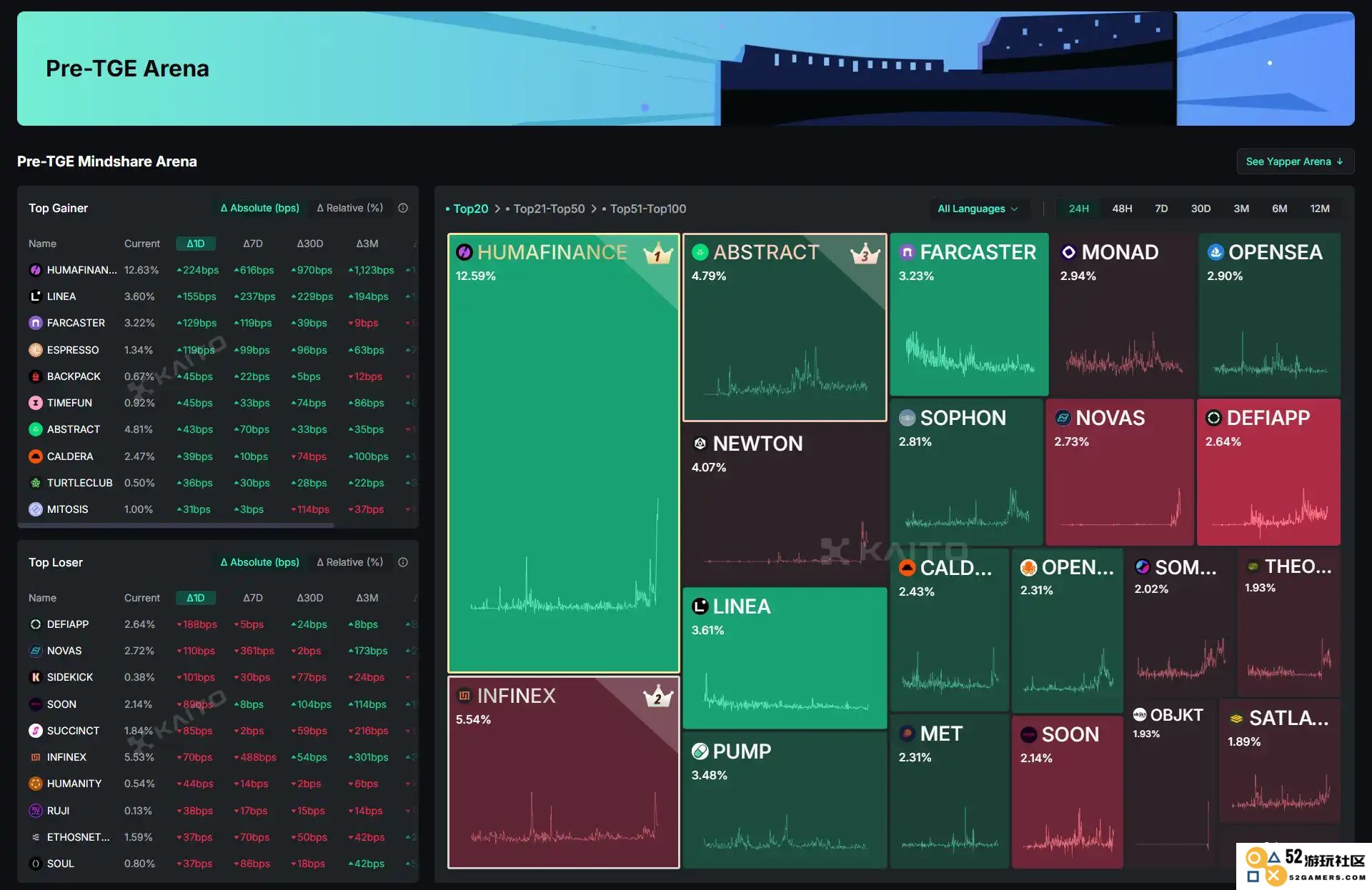
Task: Switch Top Gainer to Relative (%)
Action: [x=350, y=208]
